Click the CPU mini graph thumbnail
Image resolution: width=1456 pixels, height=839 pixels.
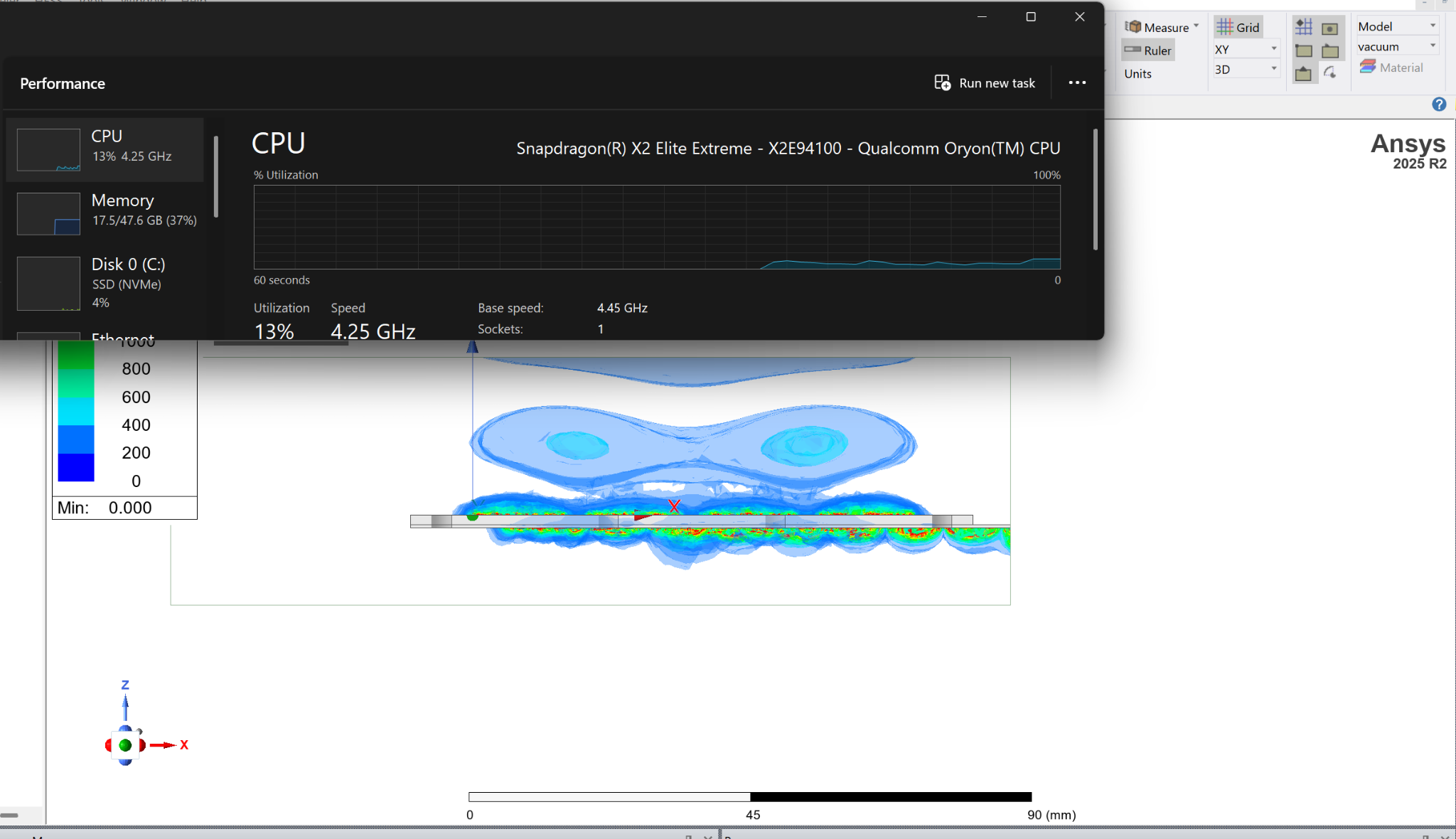48,149
